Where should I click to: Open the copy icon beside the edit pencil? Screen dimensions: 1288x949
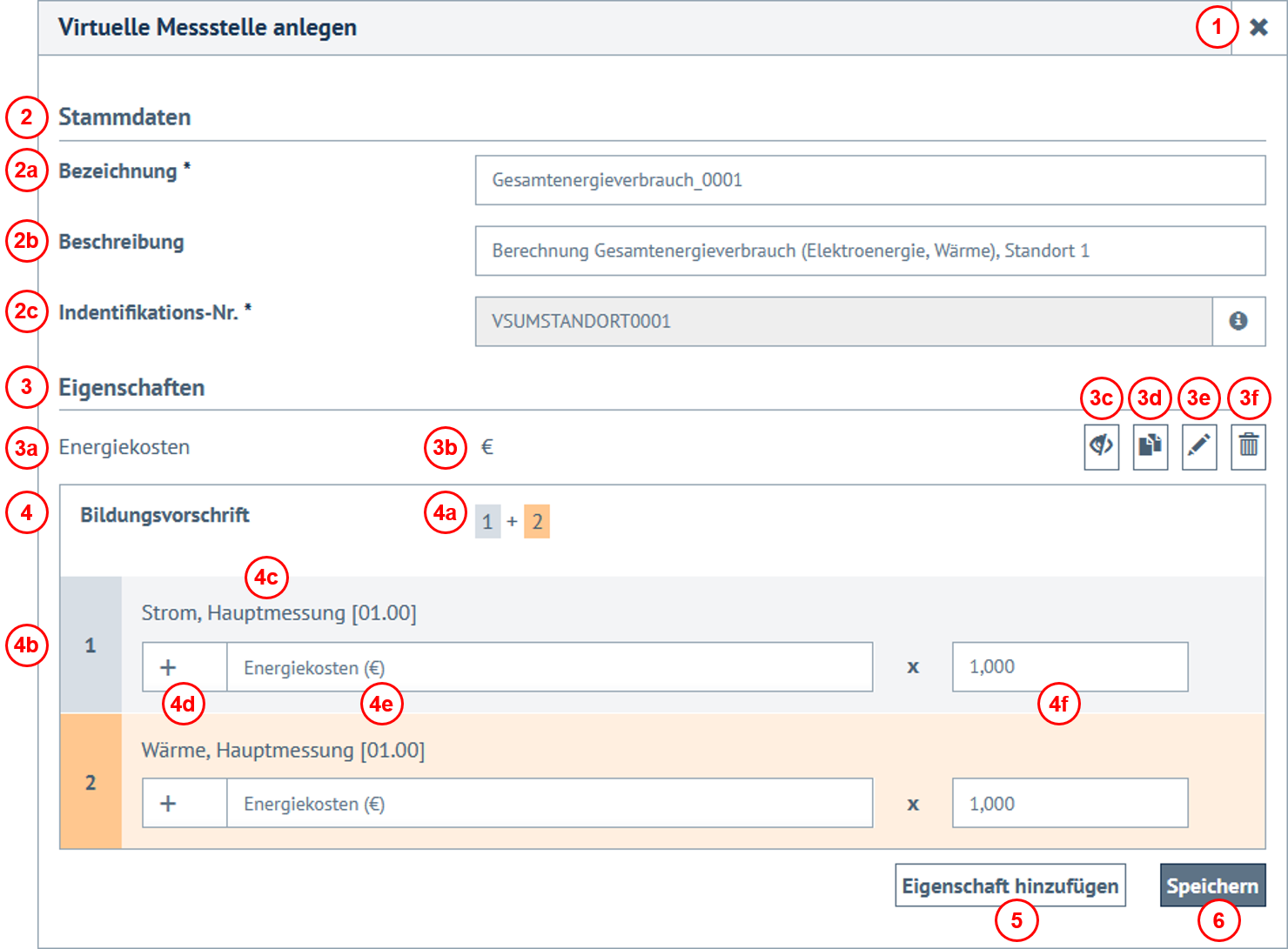[1150, 446]
